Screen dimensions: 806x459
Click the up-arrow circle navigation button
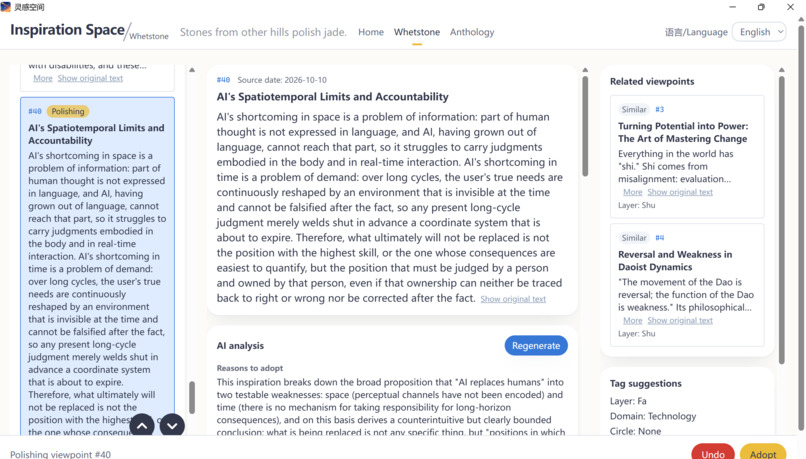click(x=142, y=426)
